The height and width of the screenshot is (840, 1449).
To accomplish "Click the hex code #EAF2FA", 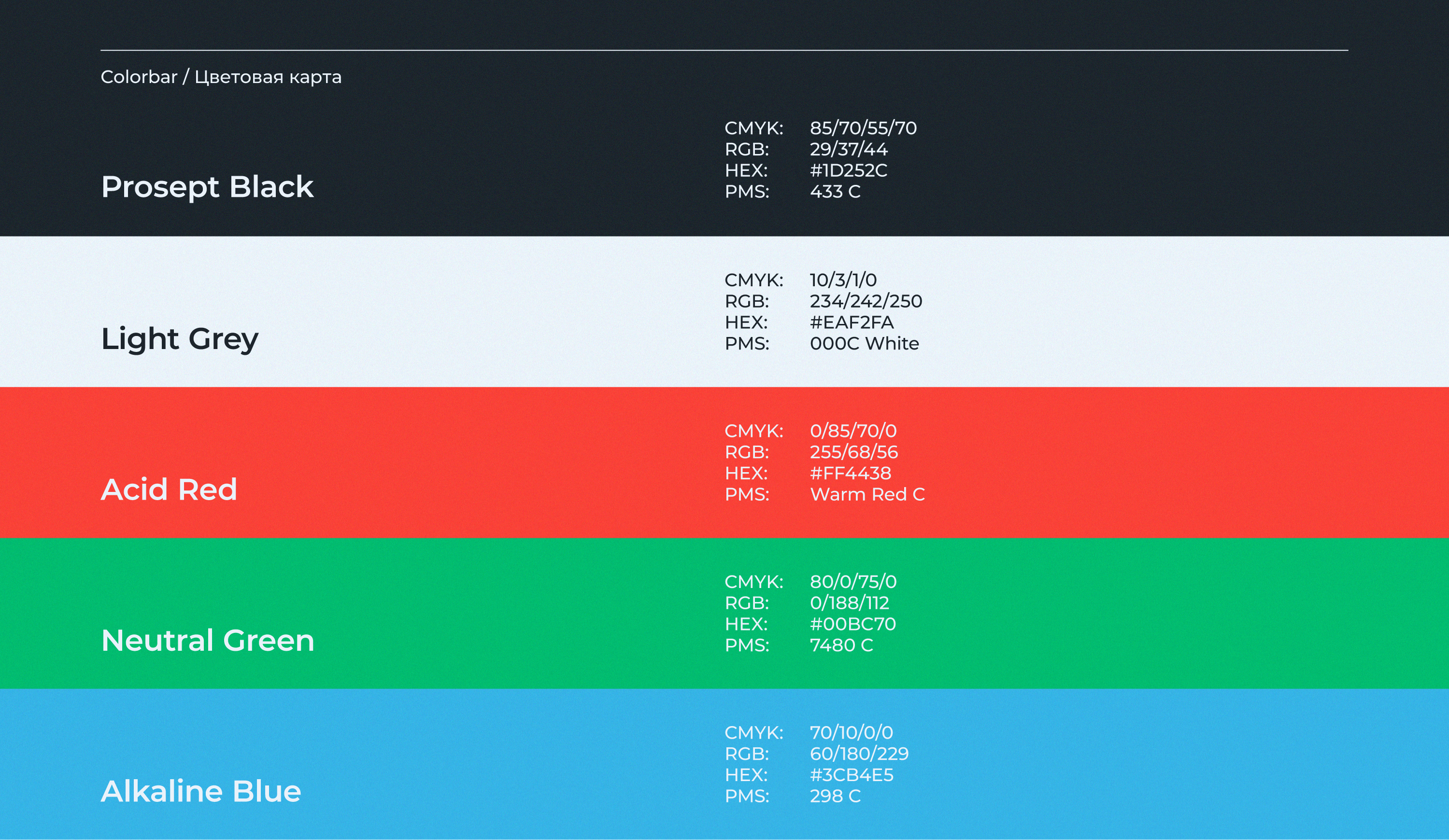I will (x=851, y=322).
